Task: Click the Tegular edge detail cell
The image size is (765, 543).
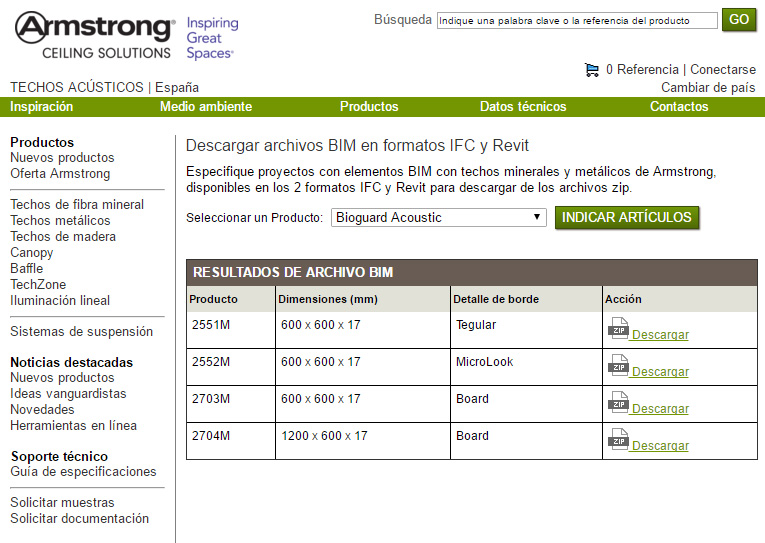Action: 526,330
